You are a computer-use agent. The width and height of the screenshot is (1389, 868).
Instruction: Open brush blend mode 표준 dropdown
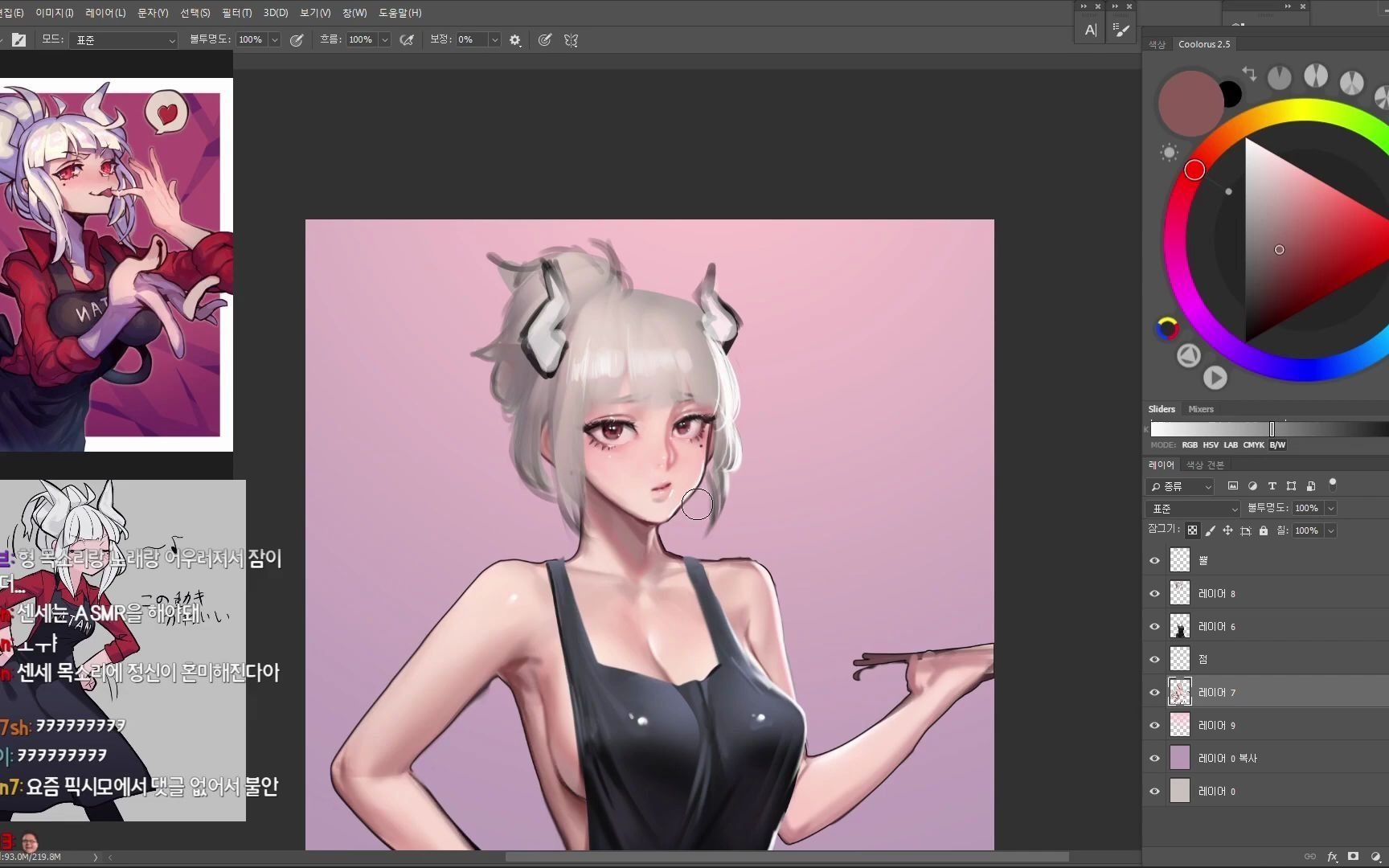tap(123, 39)
